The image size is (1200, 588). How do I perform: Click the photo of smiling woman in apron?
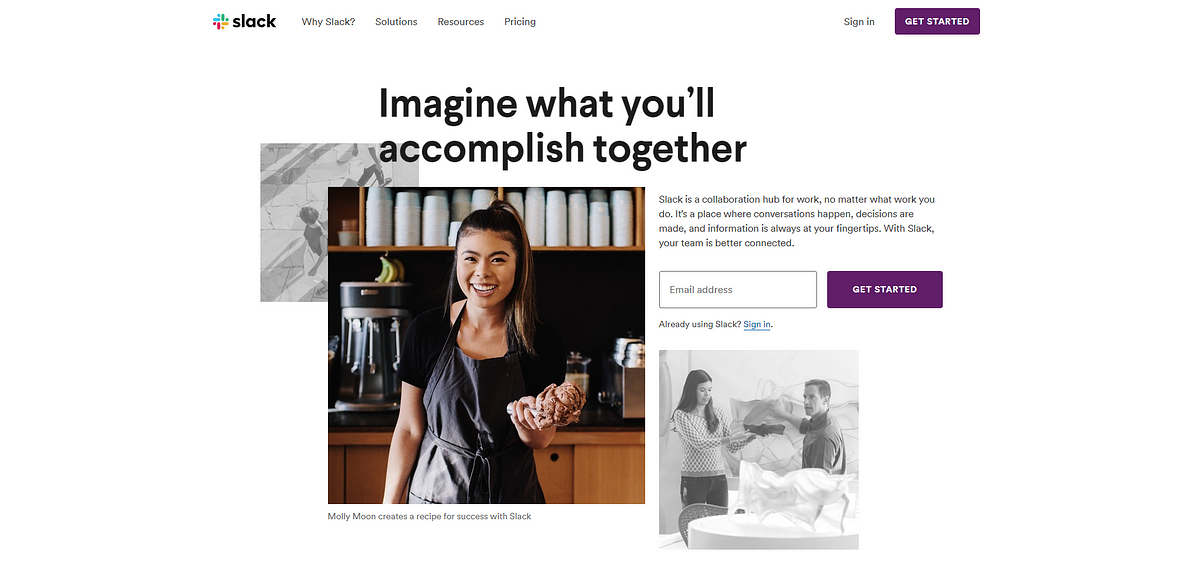coord(486,345)
